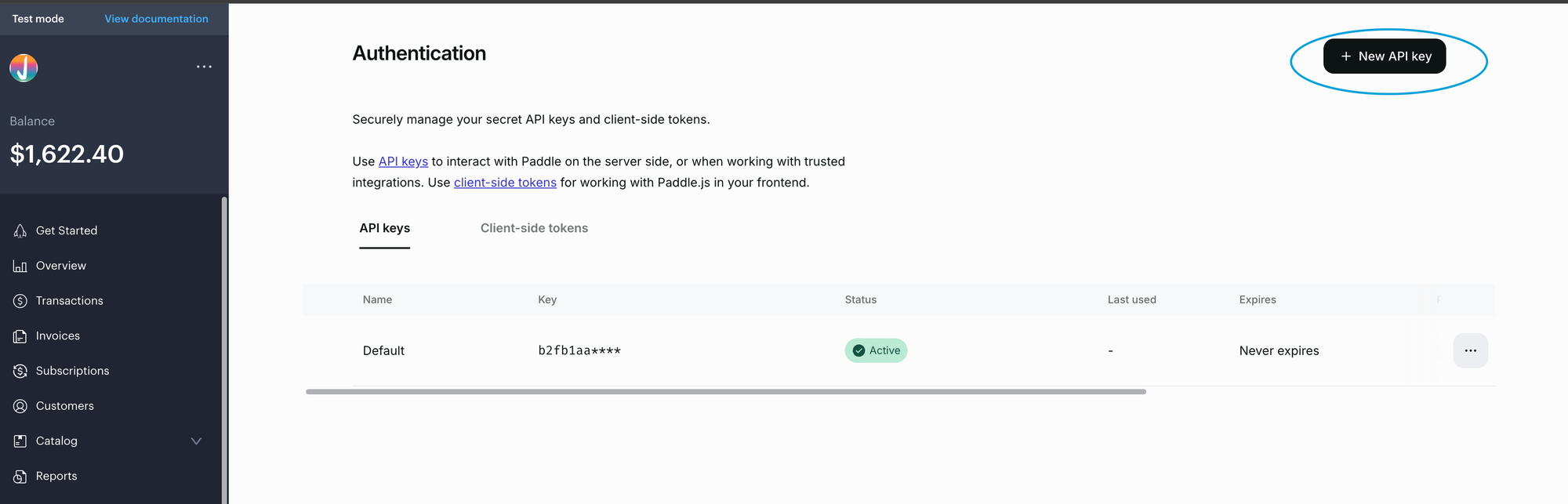Click the Subscriptions recurring icon
Image resolution: width=1568 pixels, height=504 pixels.
click(20, 371)
